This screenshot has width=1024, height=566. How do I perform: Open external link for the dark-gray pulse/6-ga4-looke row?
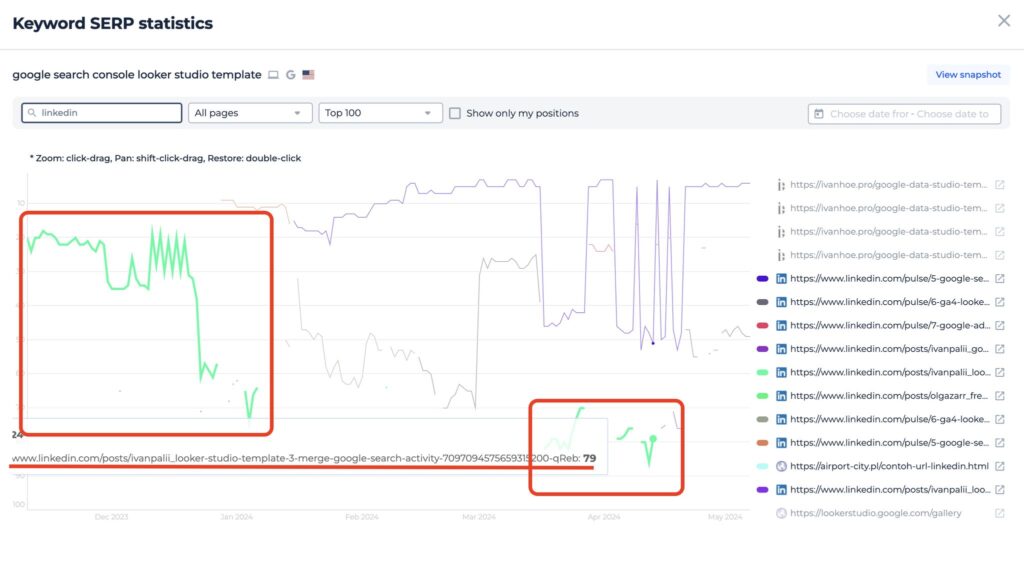999,302
